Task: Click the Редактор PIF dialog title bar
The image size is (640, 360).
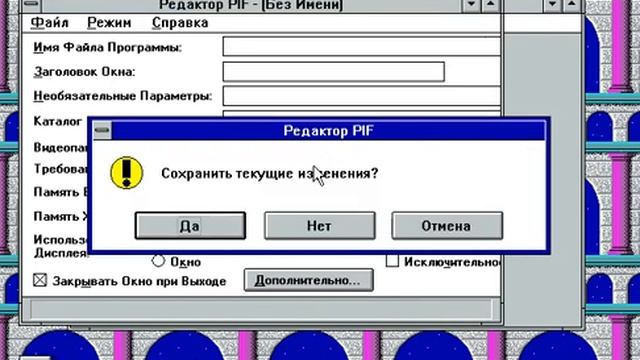Action: click(x=328, y=131)
